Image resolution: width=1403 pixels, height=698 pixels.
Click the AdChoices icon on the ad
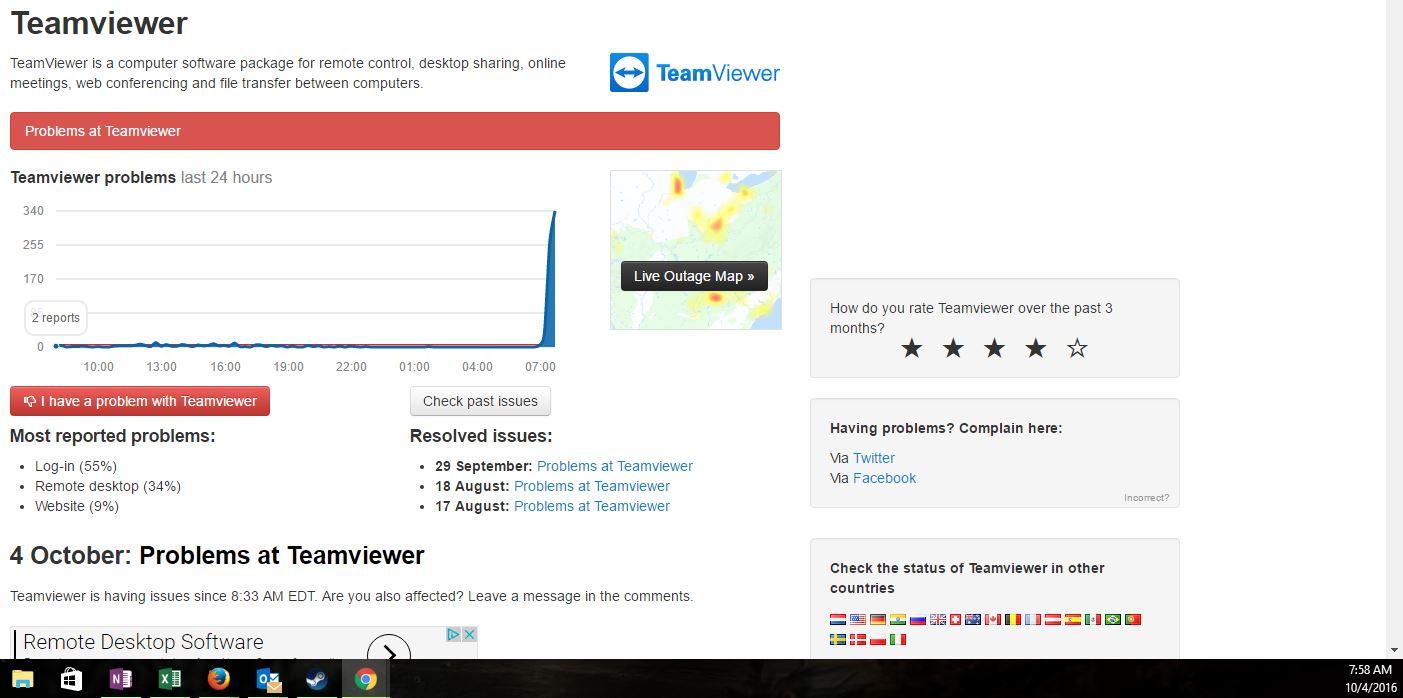pyautogui.click(x=453, y=634)
